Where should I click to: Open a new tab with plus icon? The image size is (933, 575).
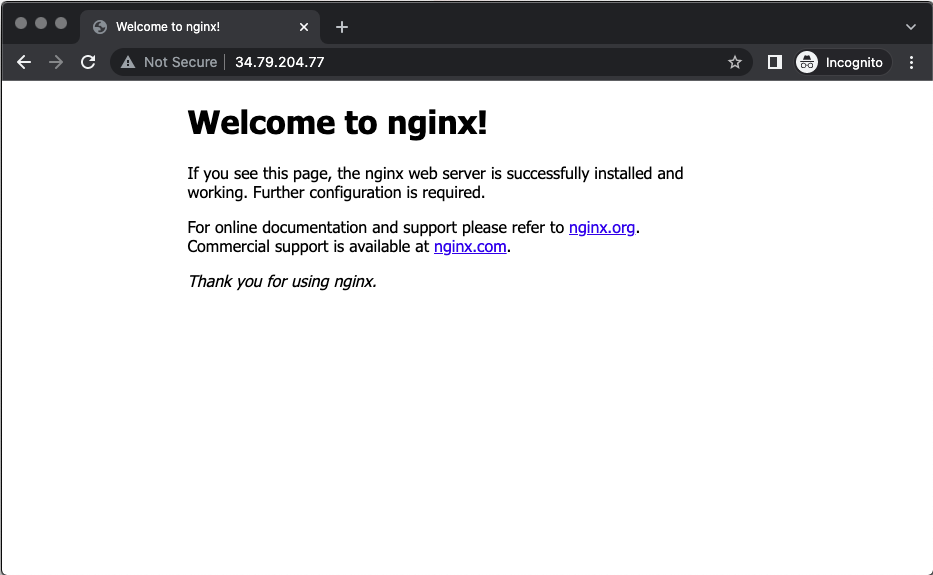342,27
